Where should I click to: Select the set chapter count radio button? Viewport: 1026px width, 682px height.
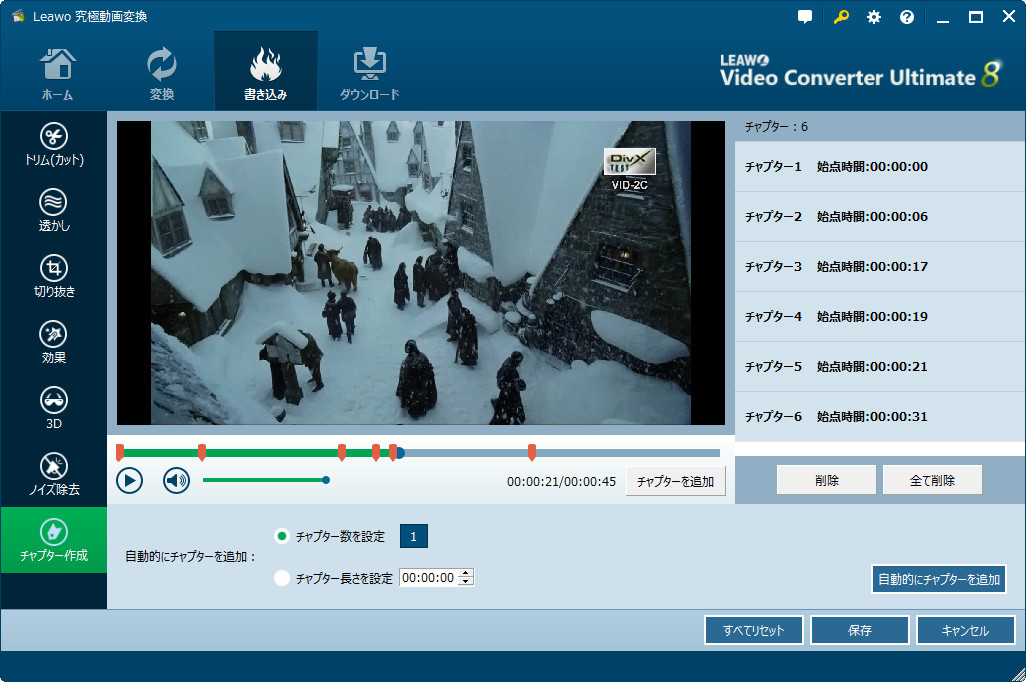pyautogui.click(x=282, y=537)
